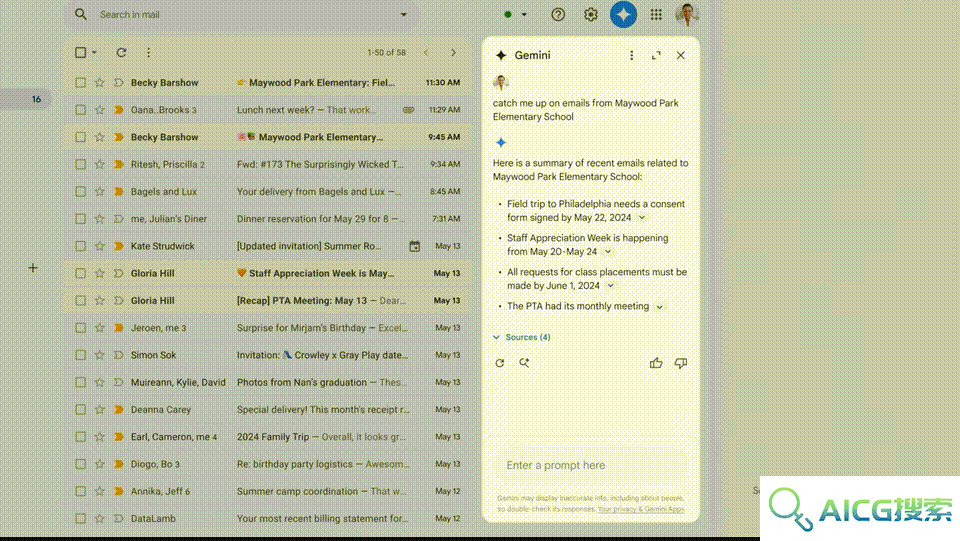This screenshot has height=541, width=960.
Task: Open the Help question mark icon
Action: click(558, 14)
